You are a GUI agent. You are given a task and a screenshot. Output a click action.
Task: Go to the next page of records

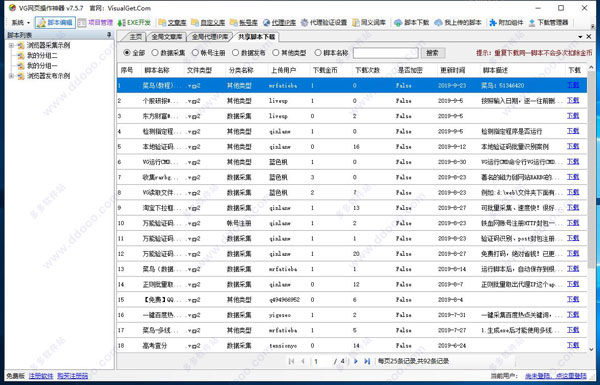[356, 361]
